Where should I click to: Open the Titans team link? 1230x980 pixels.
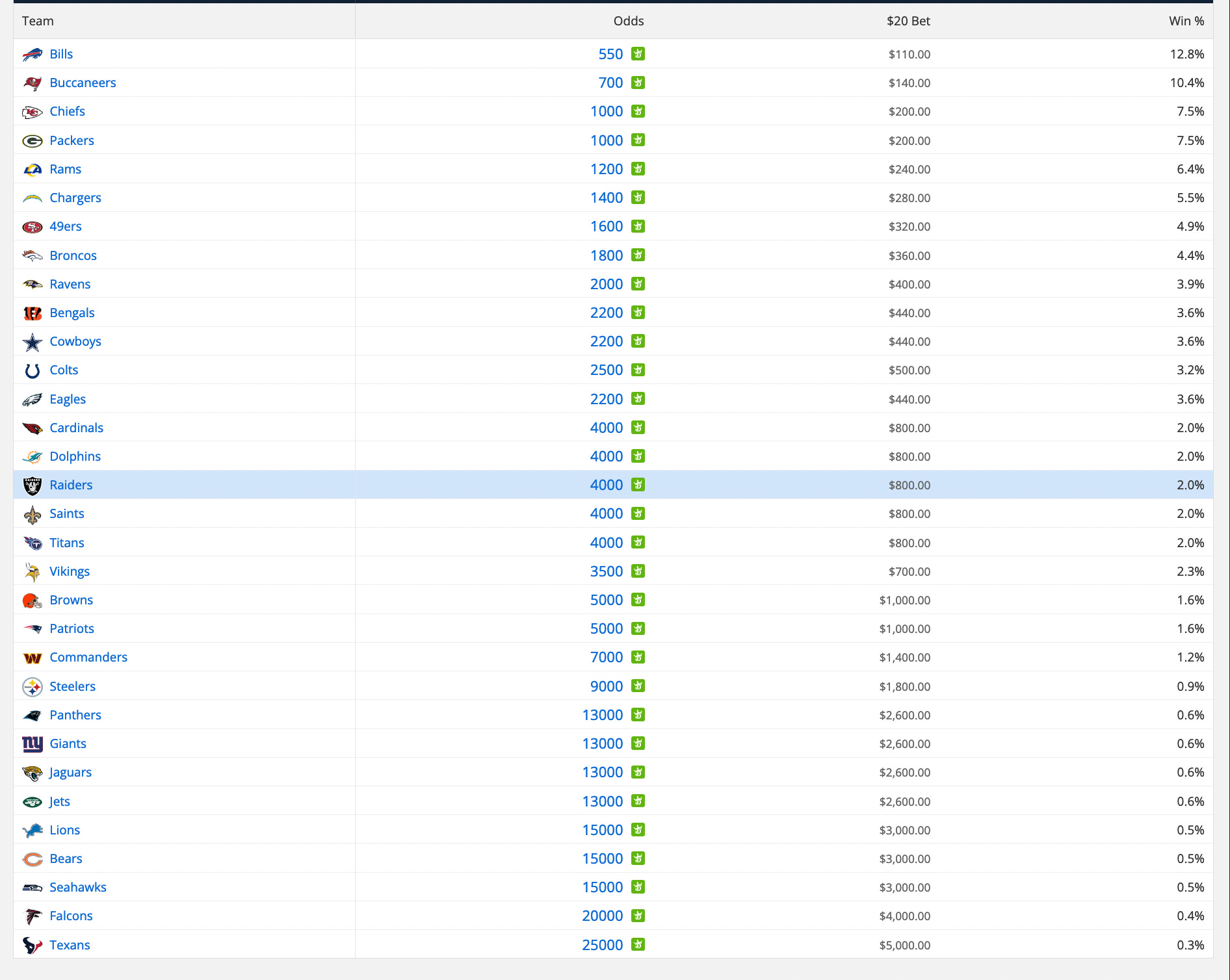click(67, 543)
